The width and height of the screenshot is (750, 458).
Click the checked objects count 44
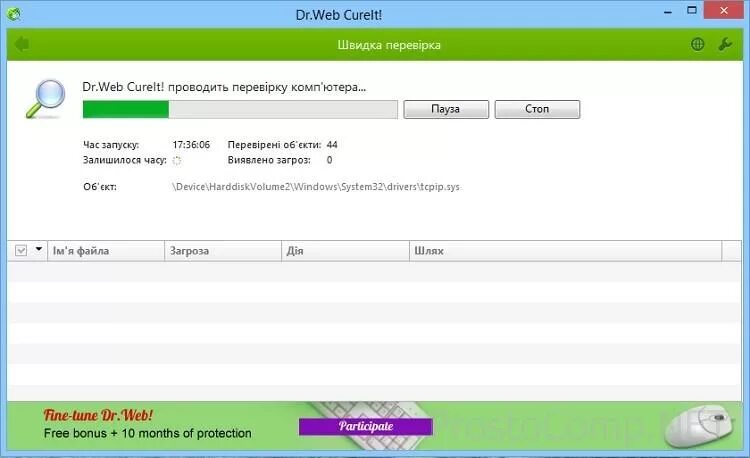tap(332, 145)
